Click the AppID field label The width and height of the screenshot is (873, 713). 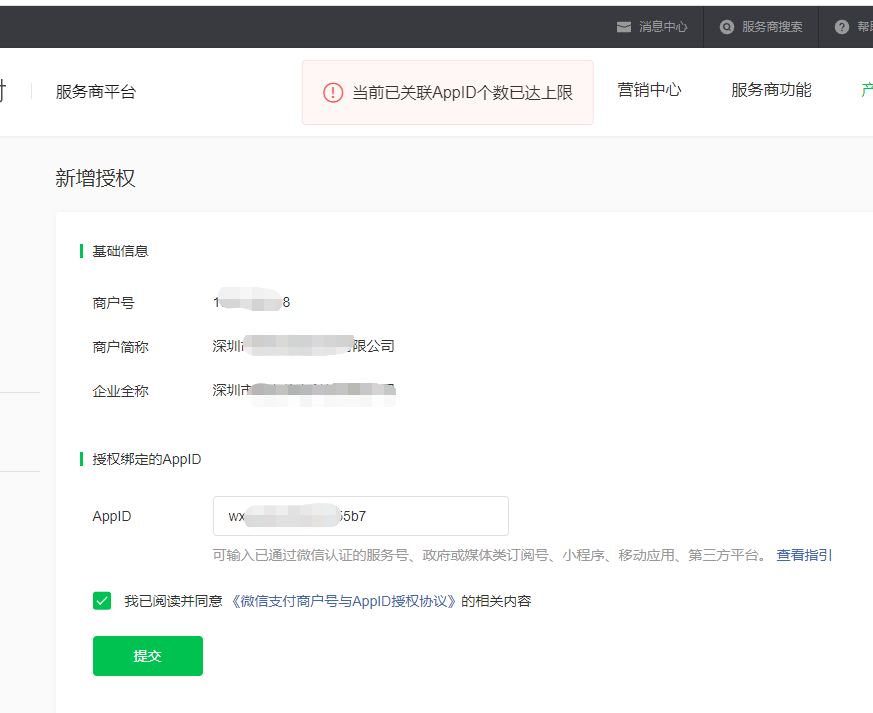coord(112,516)
